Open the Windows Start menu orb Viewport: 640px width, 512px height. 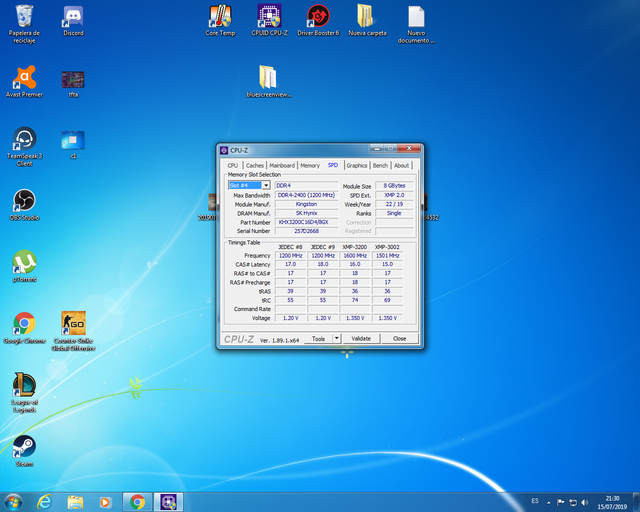tap(13, 502)
